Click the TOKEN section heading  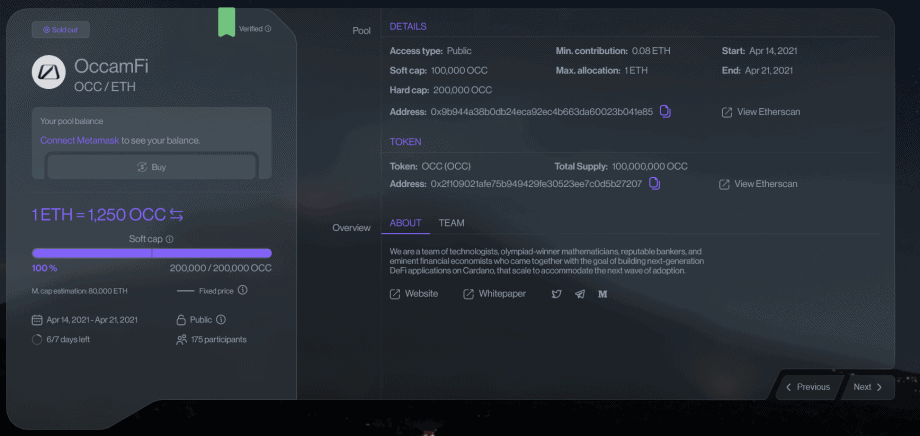[x=405, y=142]
